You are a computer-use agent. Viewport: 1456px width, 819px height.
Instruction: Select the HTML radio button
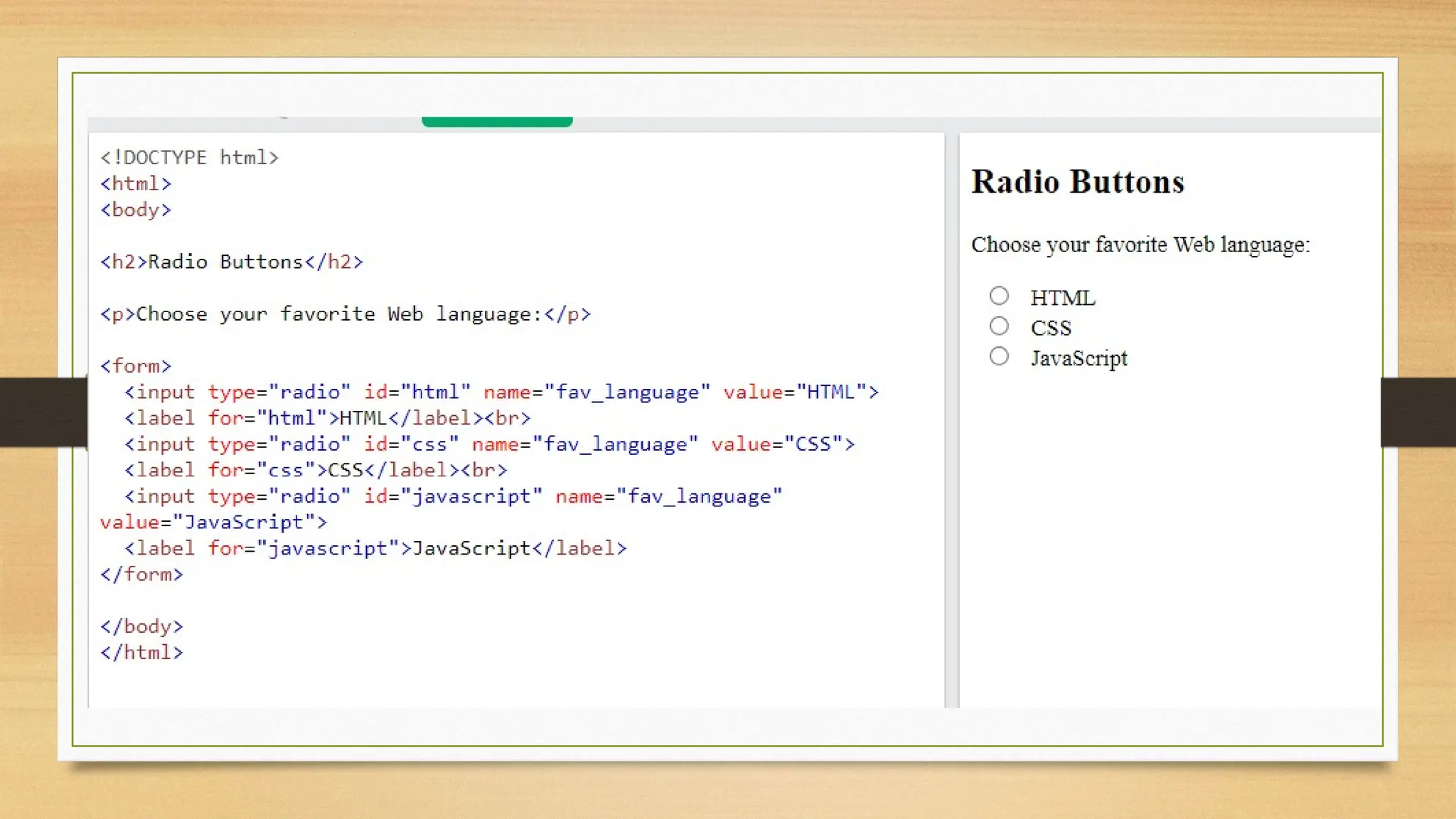(x=999, y=296)
